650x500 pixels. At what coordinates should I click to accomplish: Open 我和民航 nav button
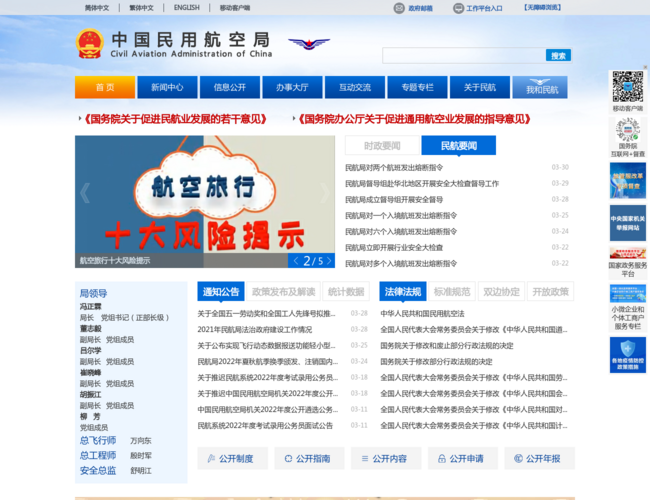click(540, 87)
